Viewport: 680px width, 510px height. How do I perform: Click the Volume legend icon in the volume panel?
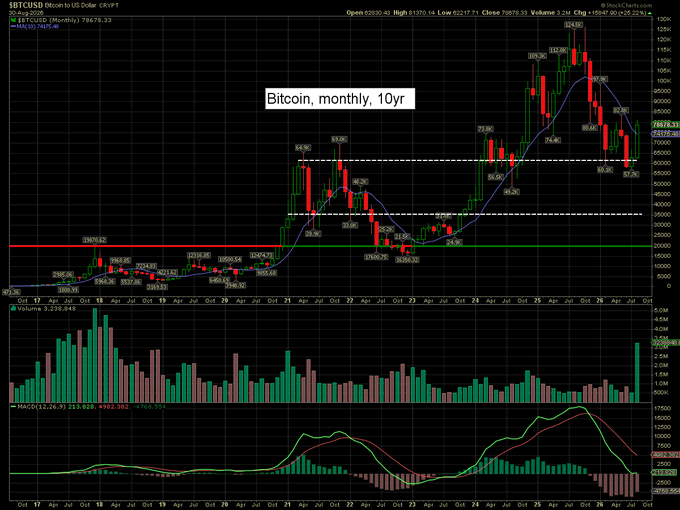pos(13,309)
